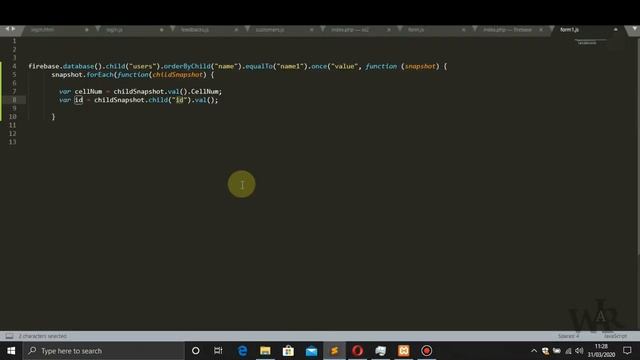The height and width of the screenshot is (360, 640).
Task: Click the Sublime Text taskbar icon
Action: click(334, 351)
